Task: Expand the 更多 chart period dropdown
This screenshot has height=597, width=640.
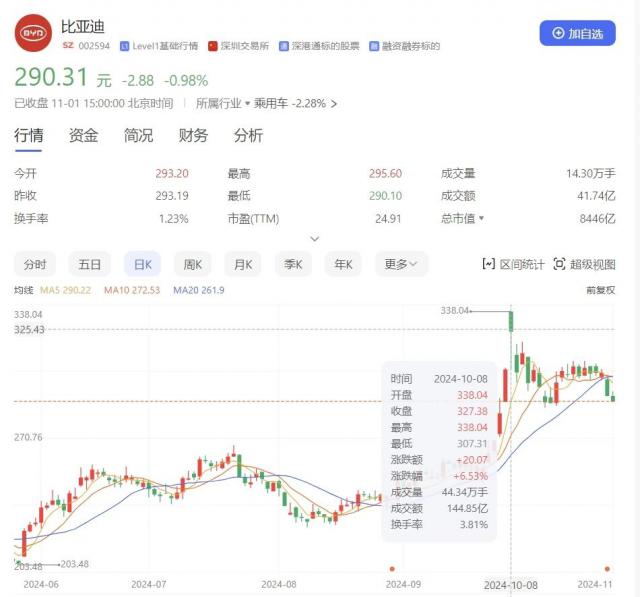Action: (x=401, y=264)
